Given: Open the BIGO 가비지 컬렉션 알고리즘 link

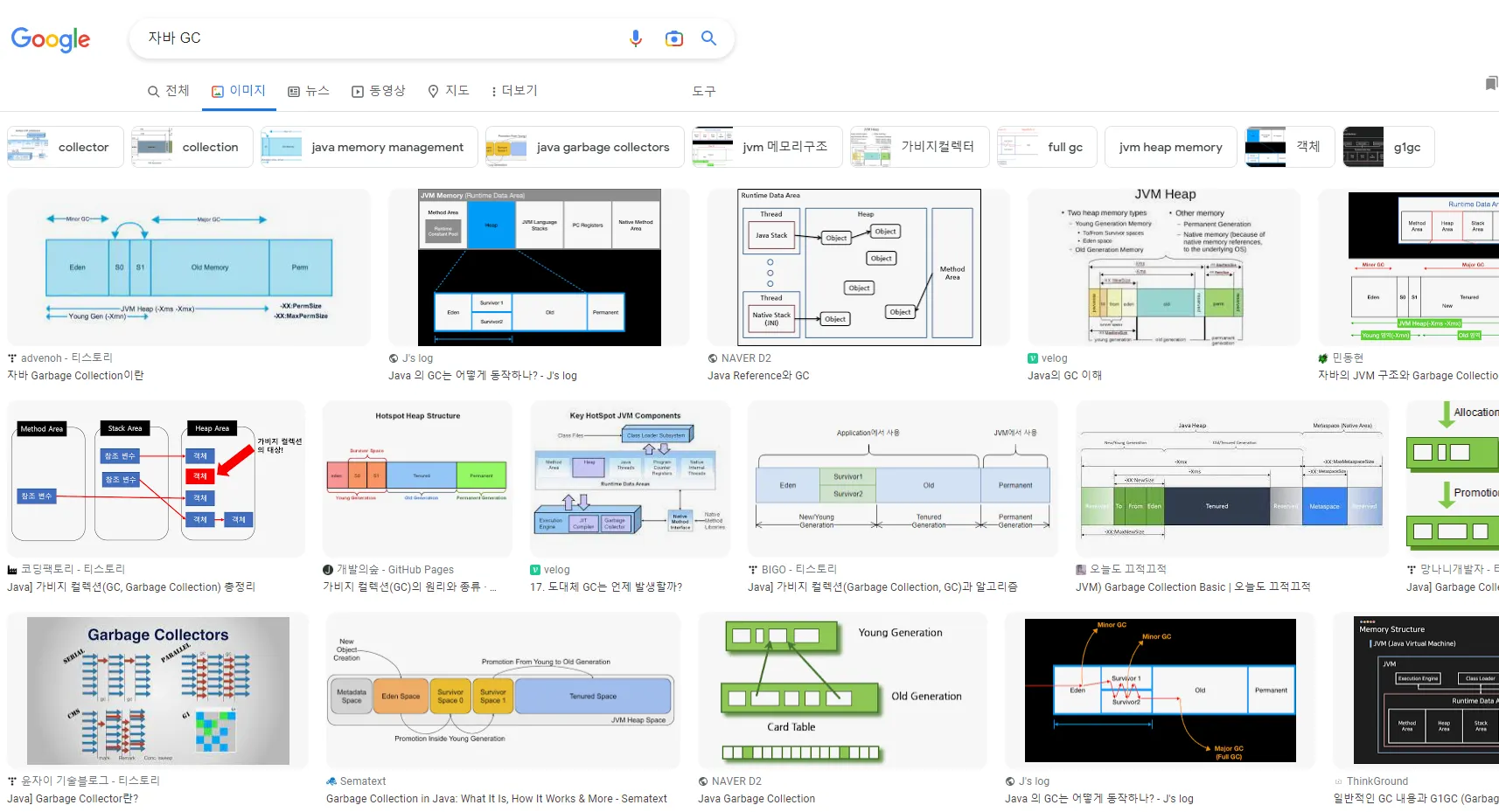Looking at the screenshot, I should pyautogui.click(x=882, y=587).
